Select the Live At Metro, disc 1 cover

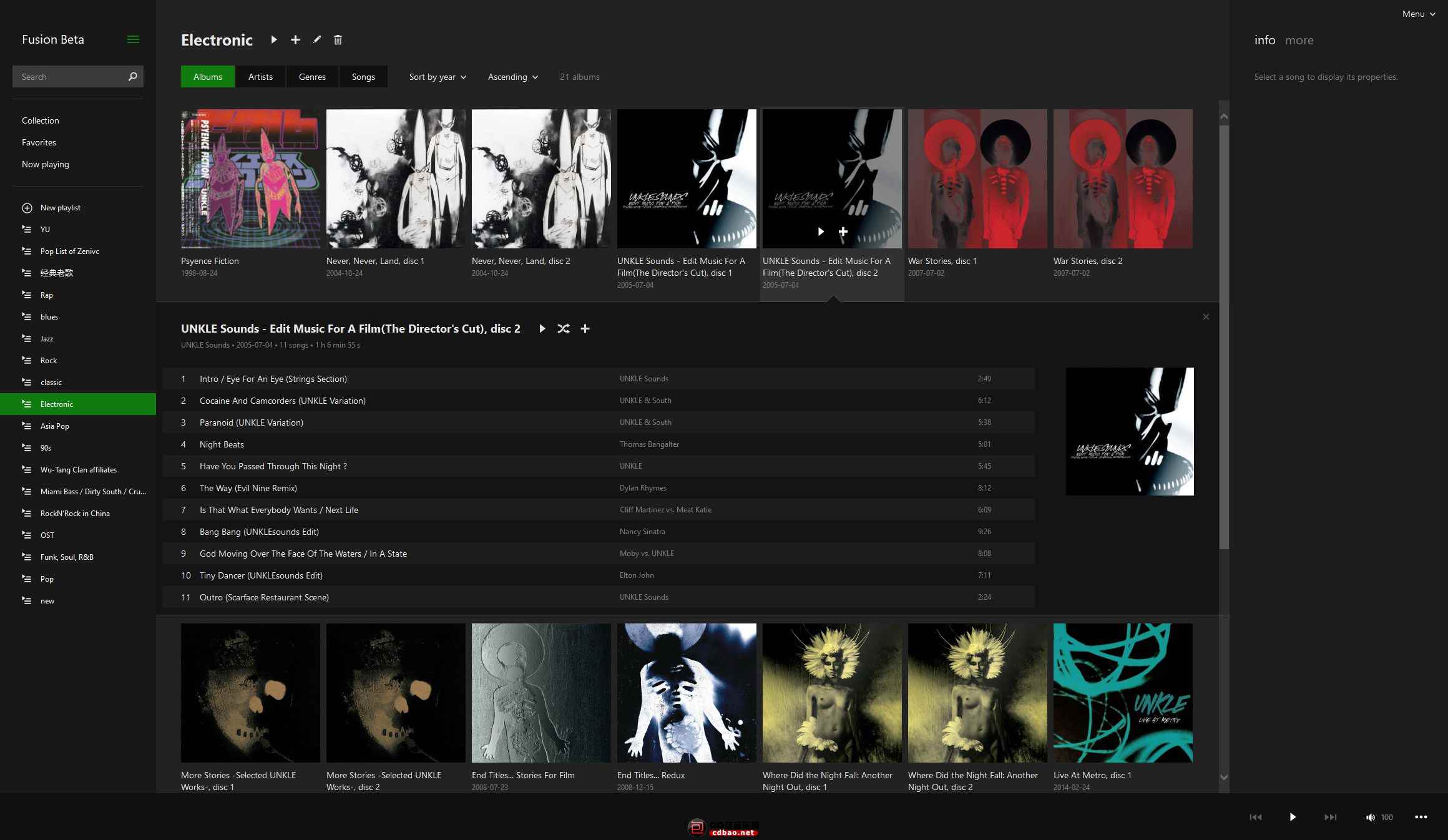coord(1123,693)
